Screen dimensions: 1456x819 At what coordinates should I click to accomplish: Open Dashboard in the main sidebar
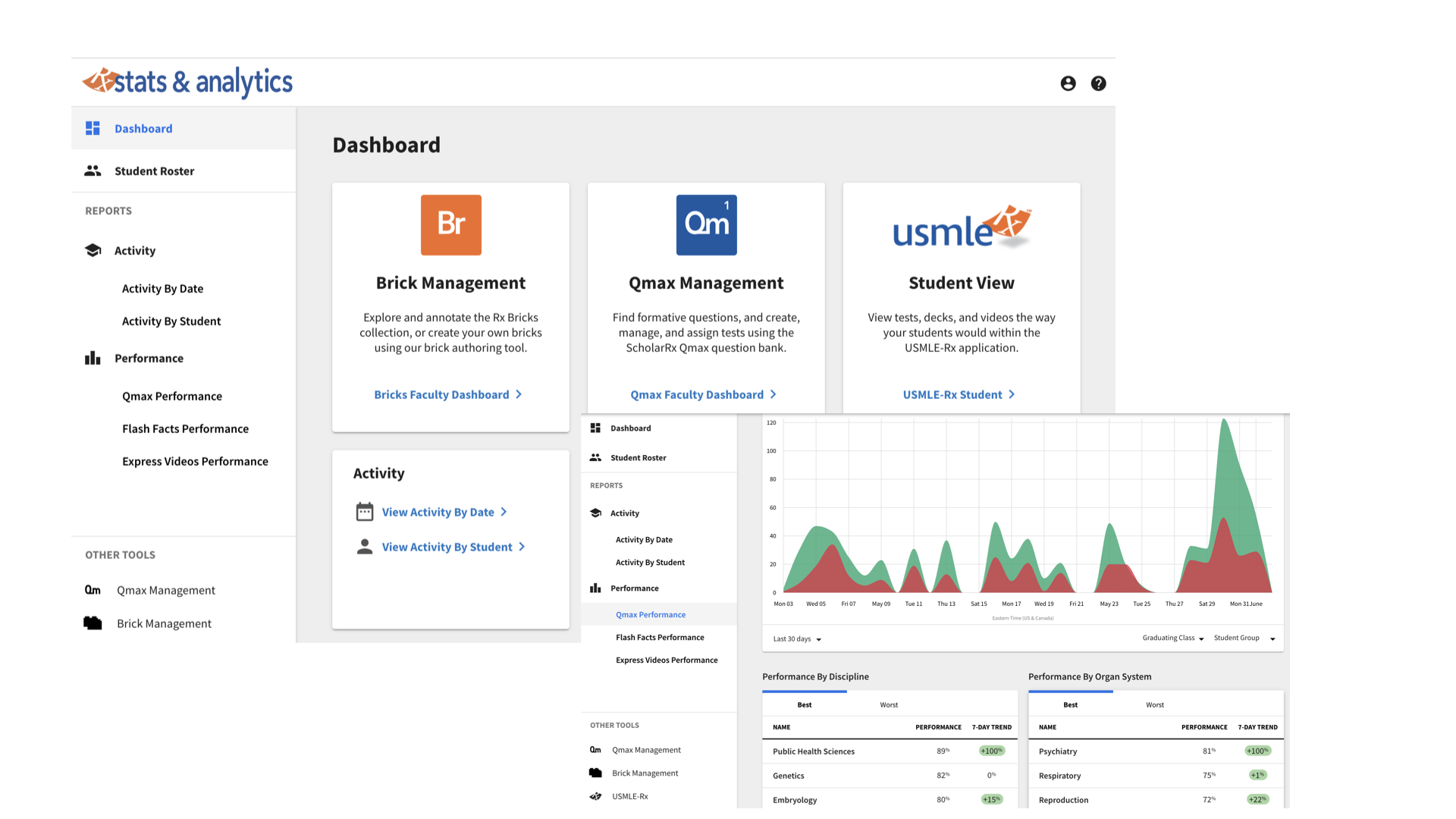(x=184, y=128)
